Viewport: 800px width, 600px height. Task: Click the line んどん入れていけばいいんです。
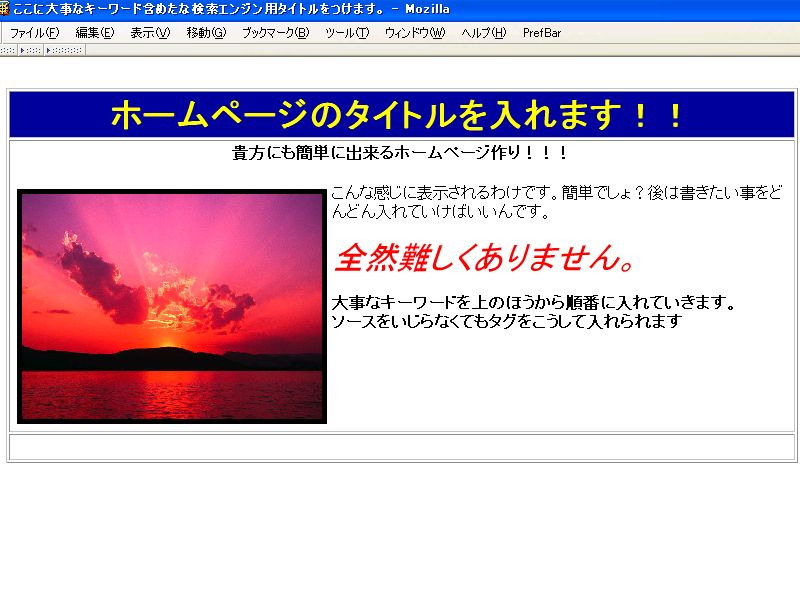[440, 211]
